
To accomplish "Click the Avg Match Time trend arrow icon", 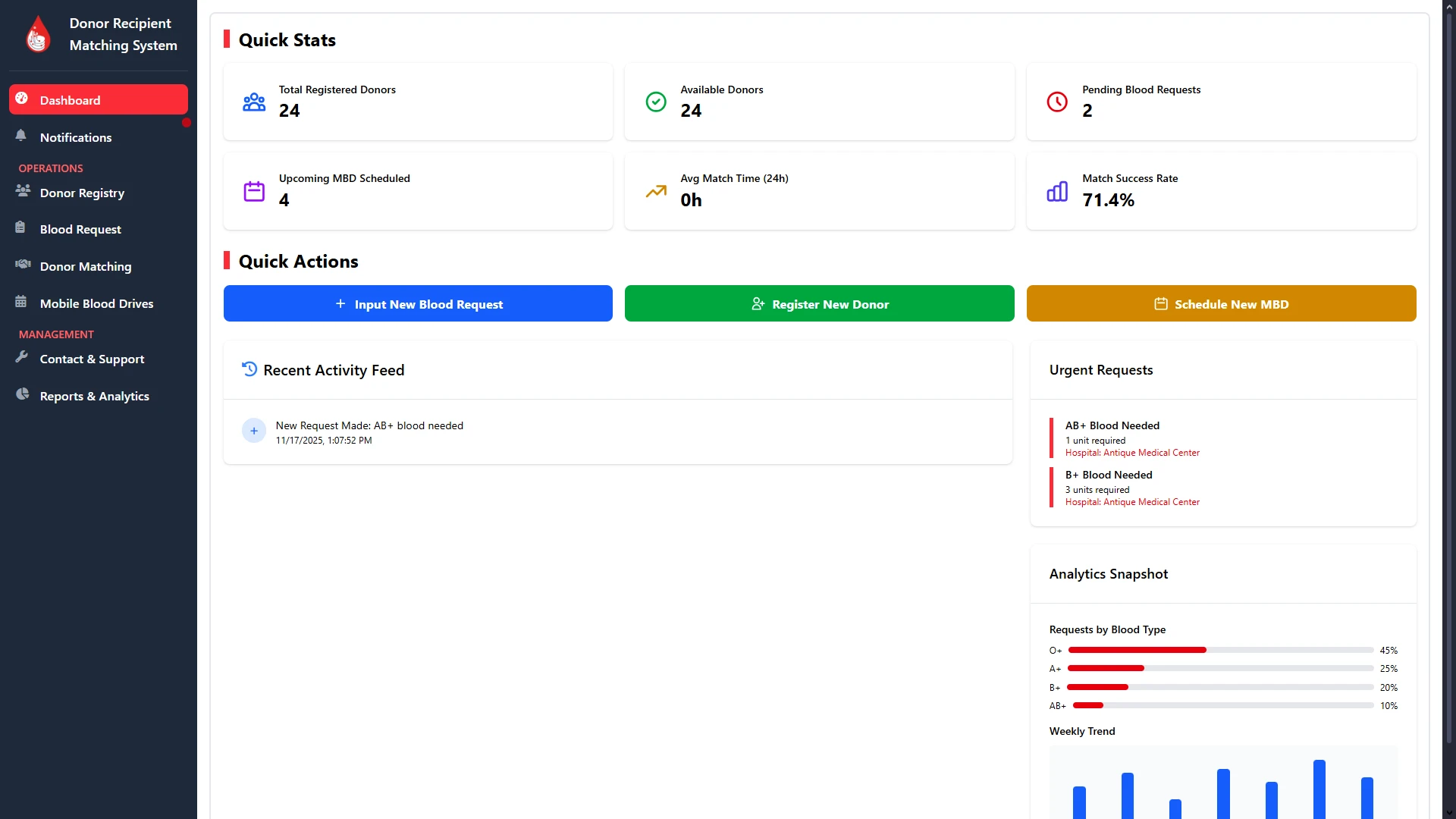I will click(656, 191).
